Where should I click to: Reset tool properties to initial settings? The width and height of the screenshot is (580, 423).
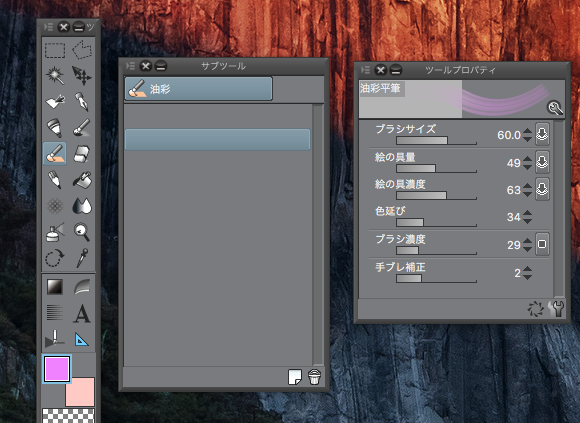(535, 309)
